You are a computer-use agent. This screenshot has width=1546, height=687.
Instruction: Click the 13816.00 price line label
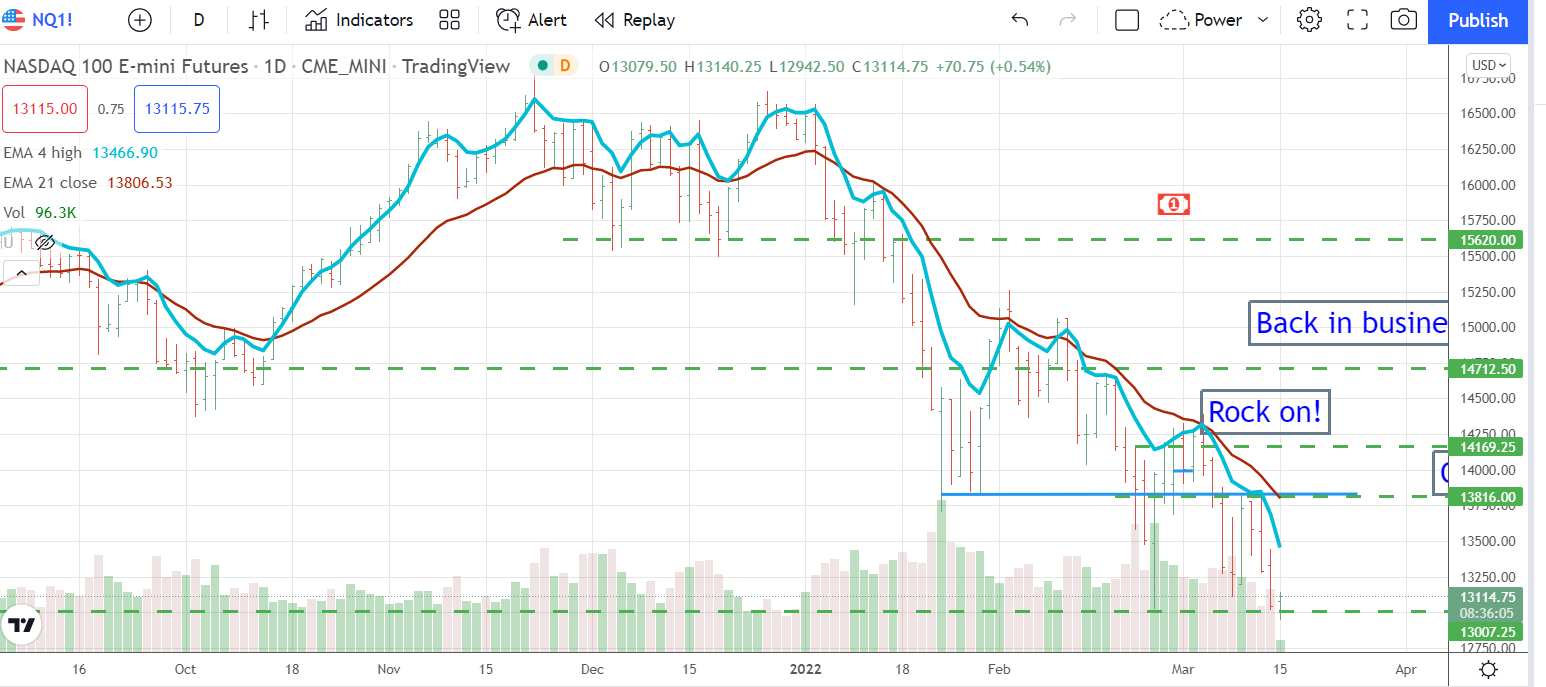[1485, 497]
